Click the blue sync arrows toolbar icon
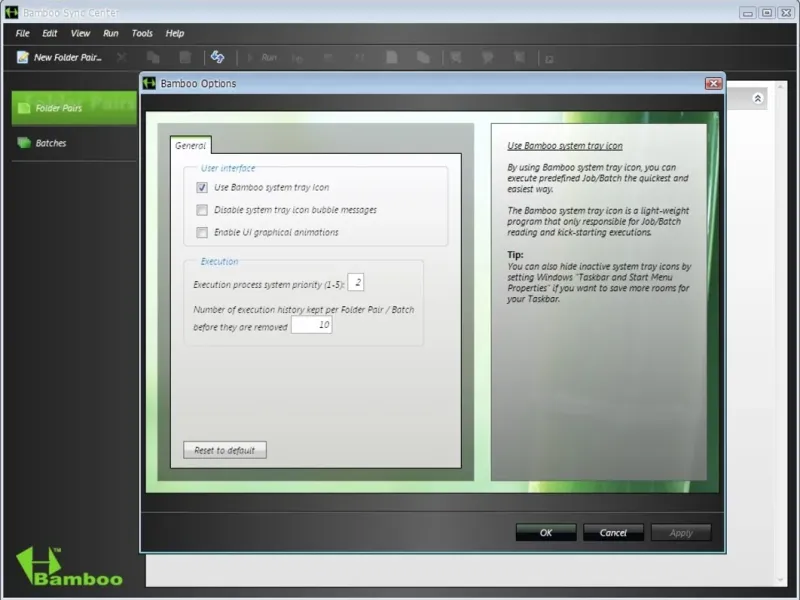800x600 pixels. (x=218, y=57)
